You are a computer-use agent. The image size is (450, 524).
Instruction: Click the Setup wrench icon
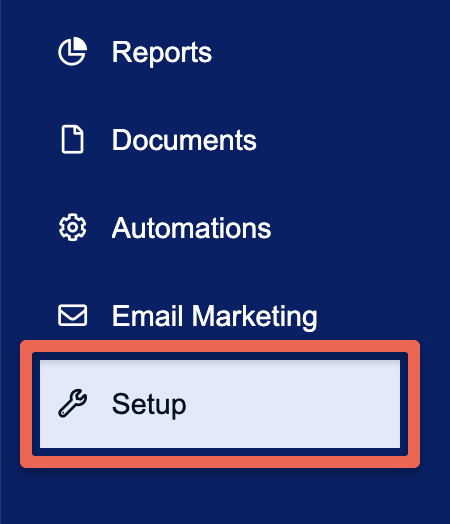(x=72, y=403)
